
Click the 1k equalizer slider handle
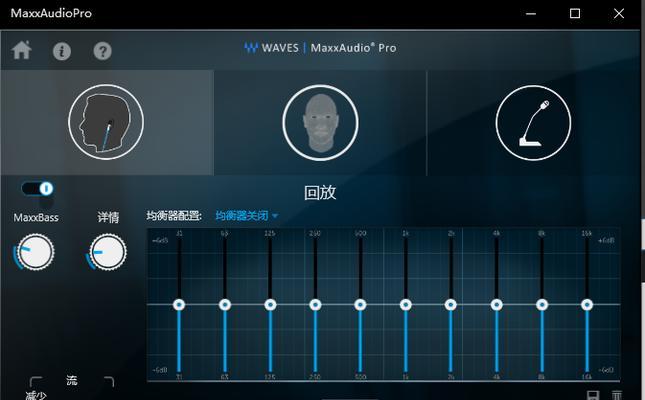pos(406,305)
